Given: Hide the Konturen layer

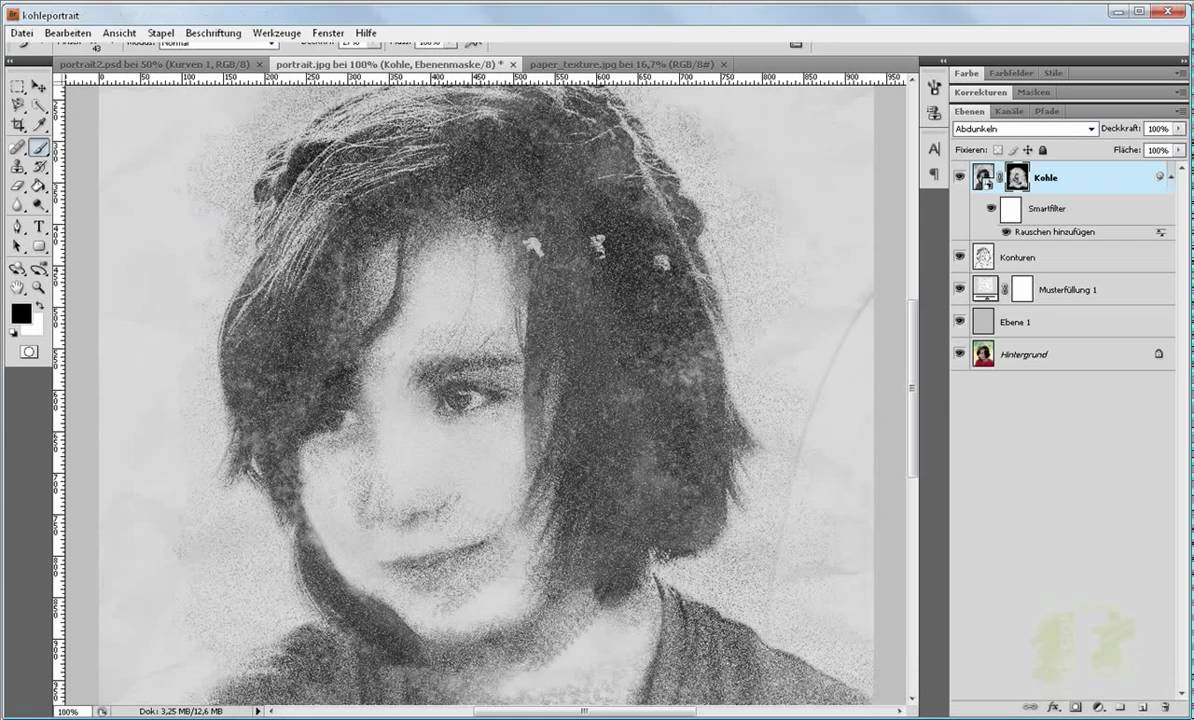Looking at the screenshot, I should [x=959, y=256].
